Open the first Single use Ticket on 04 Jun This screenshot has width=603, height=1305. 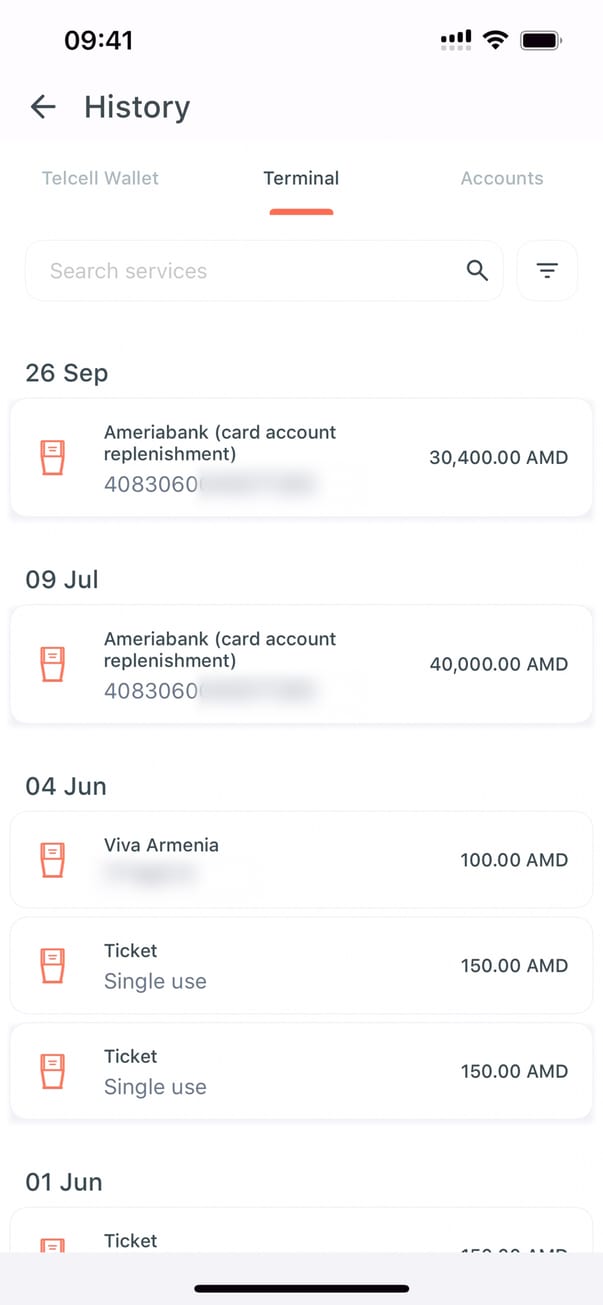coord(301,966)
